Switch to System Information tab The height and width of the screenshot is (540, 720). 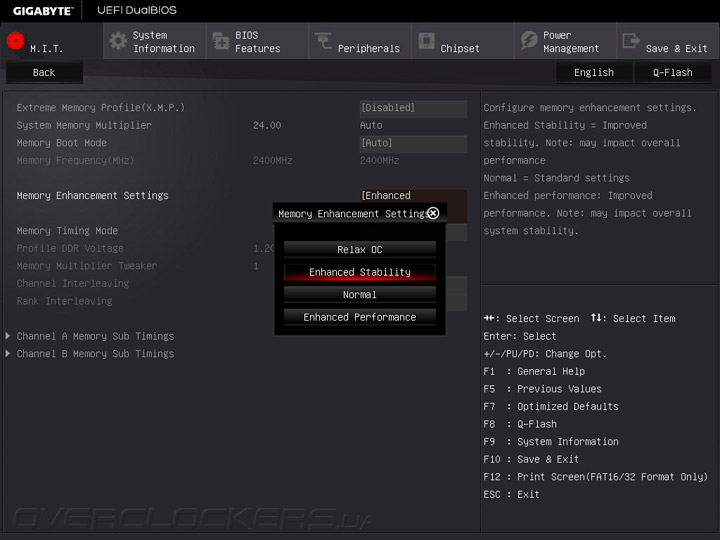[154, 41]
